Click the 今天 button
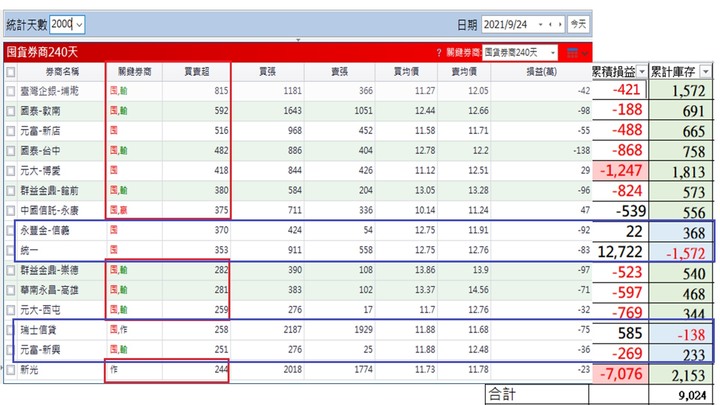Image resolution: width=720 pixels, height=405 pixels. (578, 24)
